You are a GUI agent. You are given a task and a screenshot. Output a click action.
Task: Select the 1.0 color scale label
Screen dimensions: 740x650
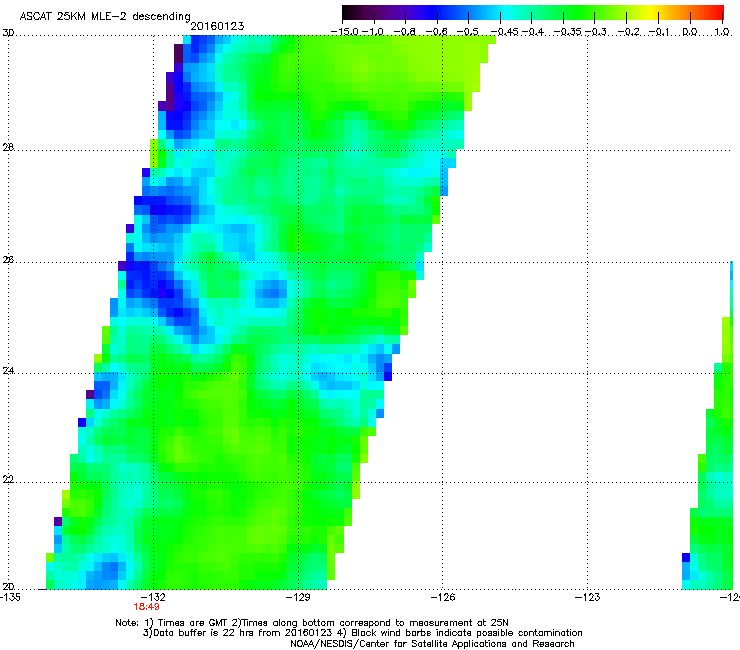[x=722, y=32]
